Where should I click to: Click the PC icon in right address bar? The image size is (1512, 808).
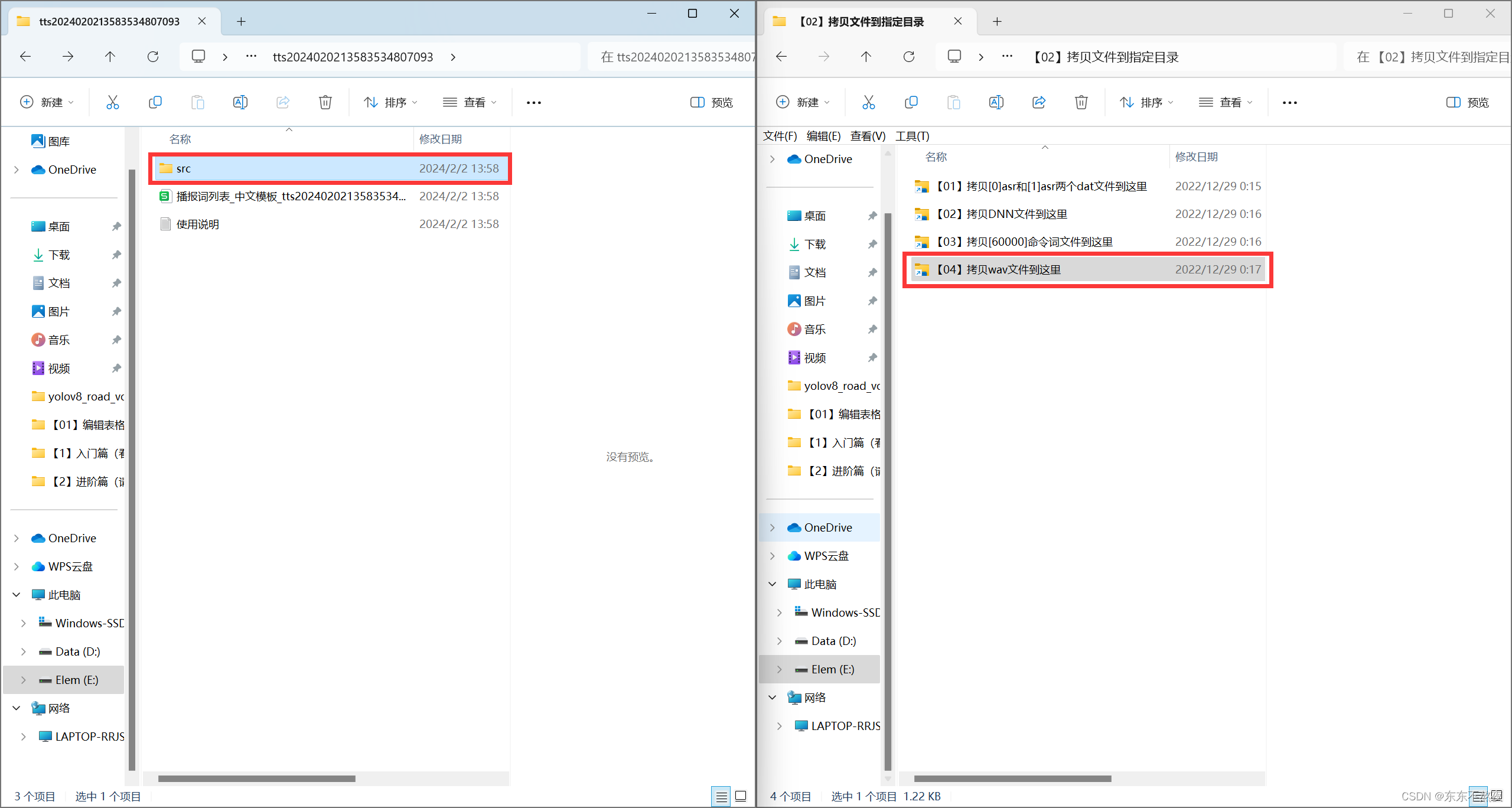pyautogui.click(x=954, y=57)
